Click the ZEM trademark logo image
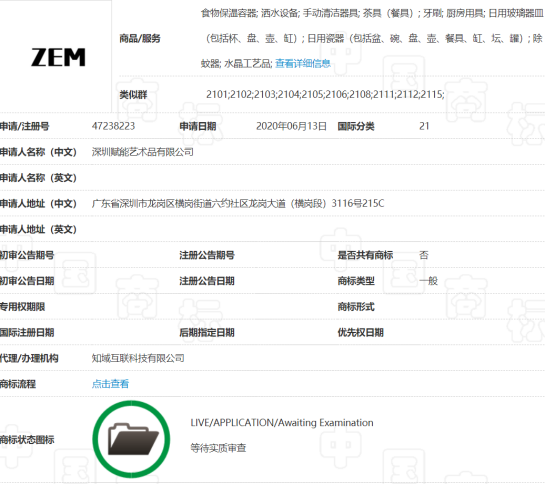Screen dimensions: 545x484 point(58,57)
